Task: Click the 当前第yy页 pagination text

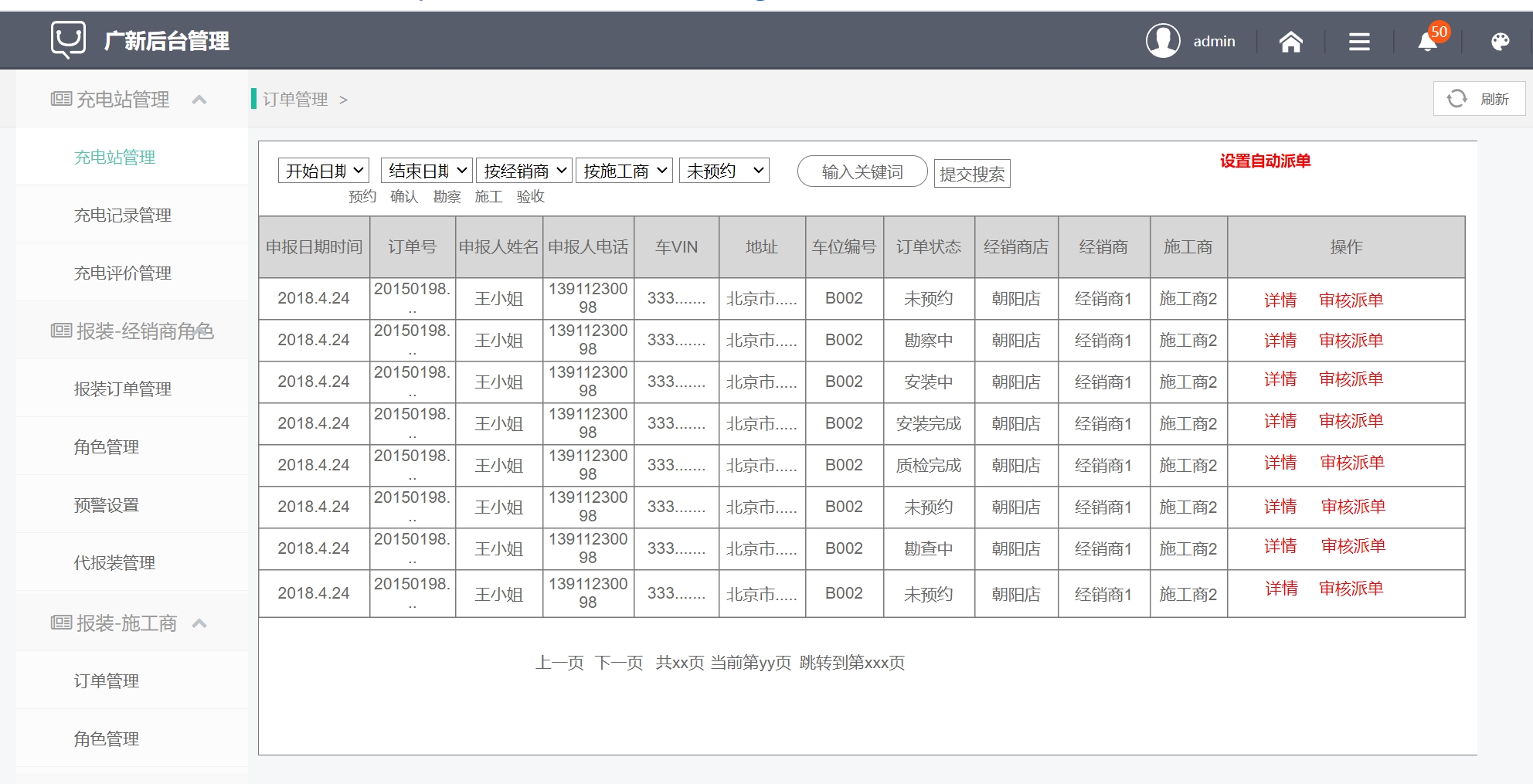Action: 751,662
